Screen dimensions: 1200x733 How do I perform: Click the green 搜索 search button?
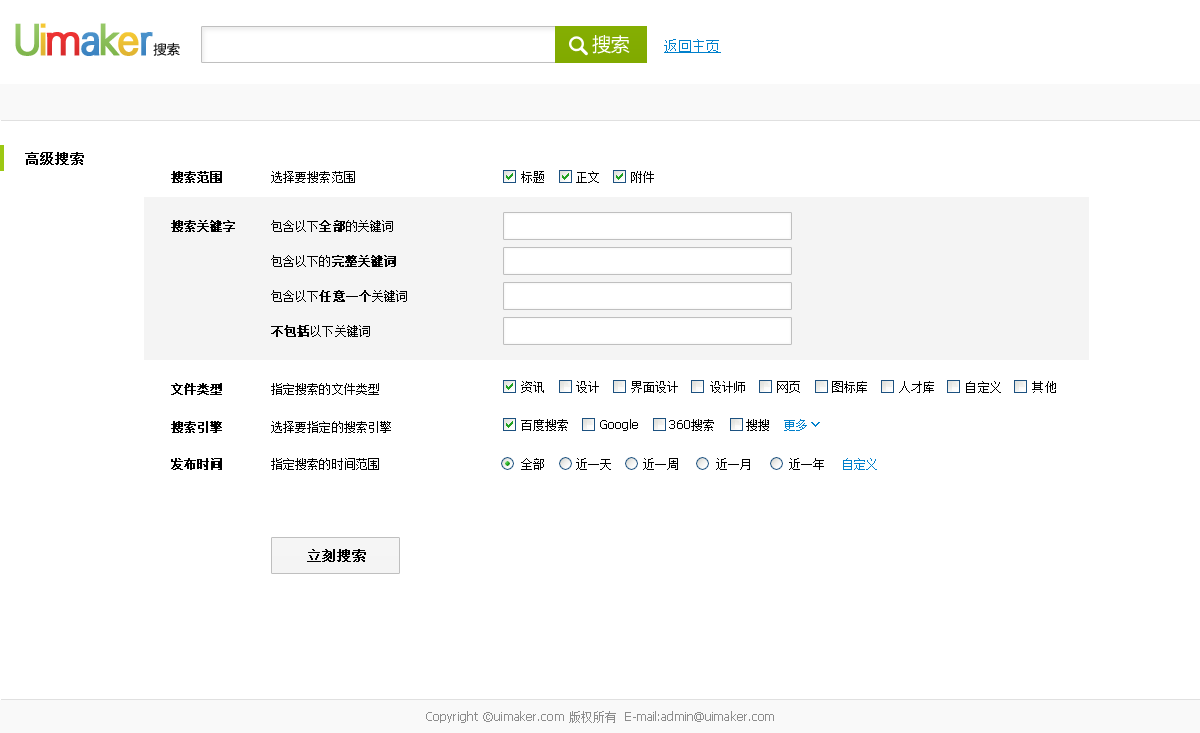600,45
